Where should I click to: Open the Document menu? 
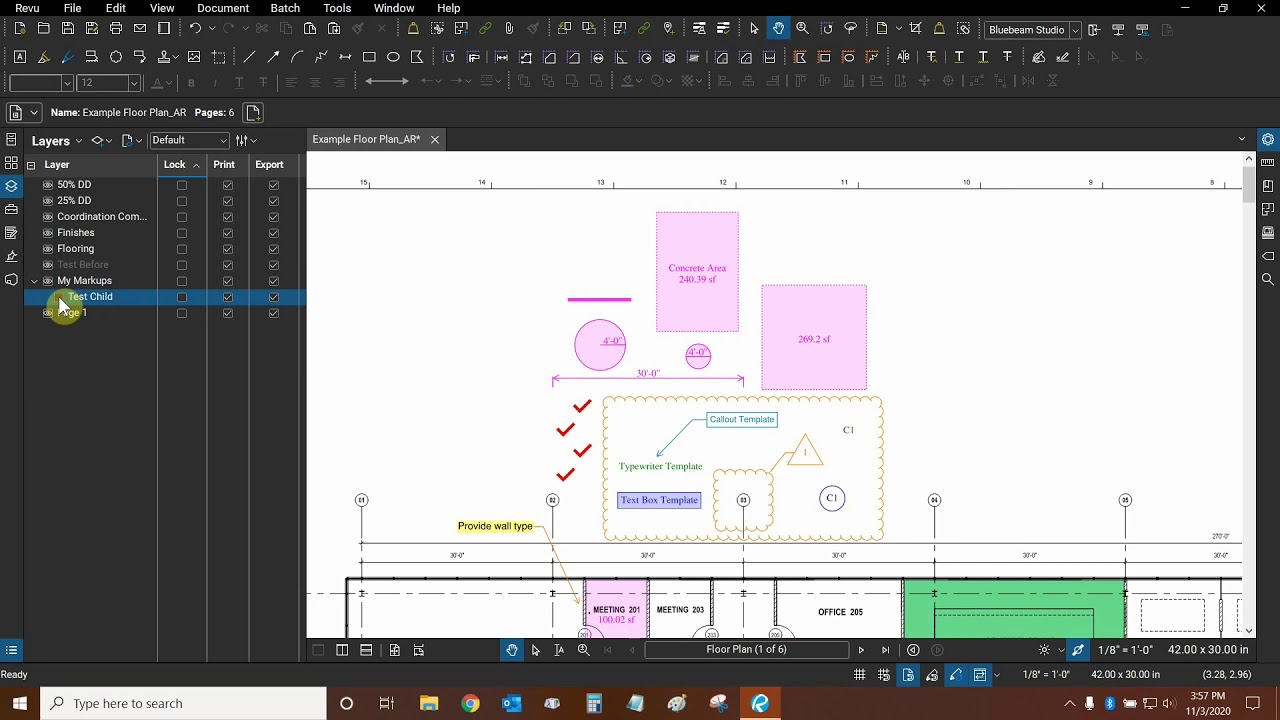click(x=223, y=8)
